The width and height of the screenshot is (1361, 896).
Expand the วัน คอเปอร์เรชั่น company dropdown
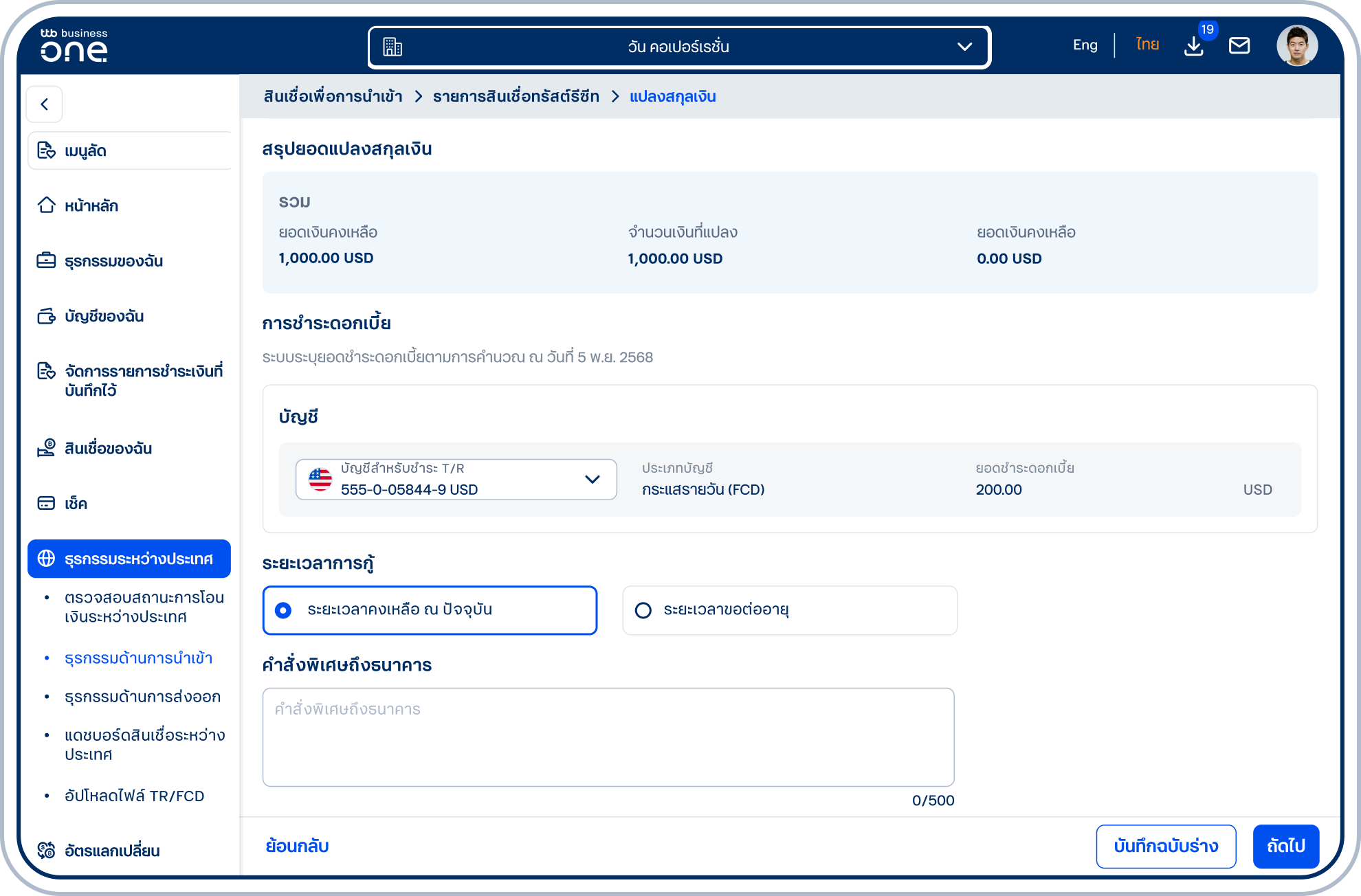[x=679, y=47]
